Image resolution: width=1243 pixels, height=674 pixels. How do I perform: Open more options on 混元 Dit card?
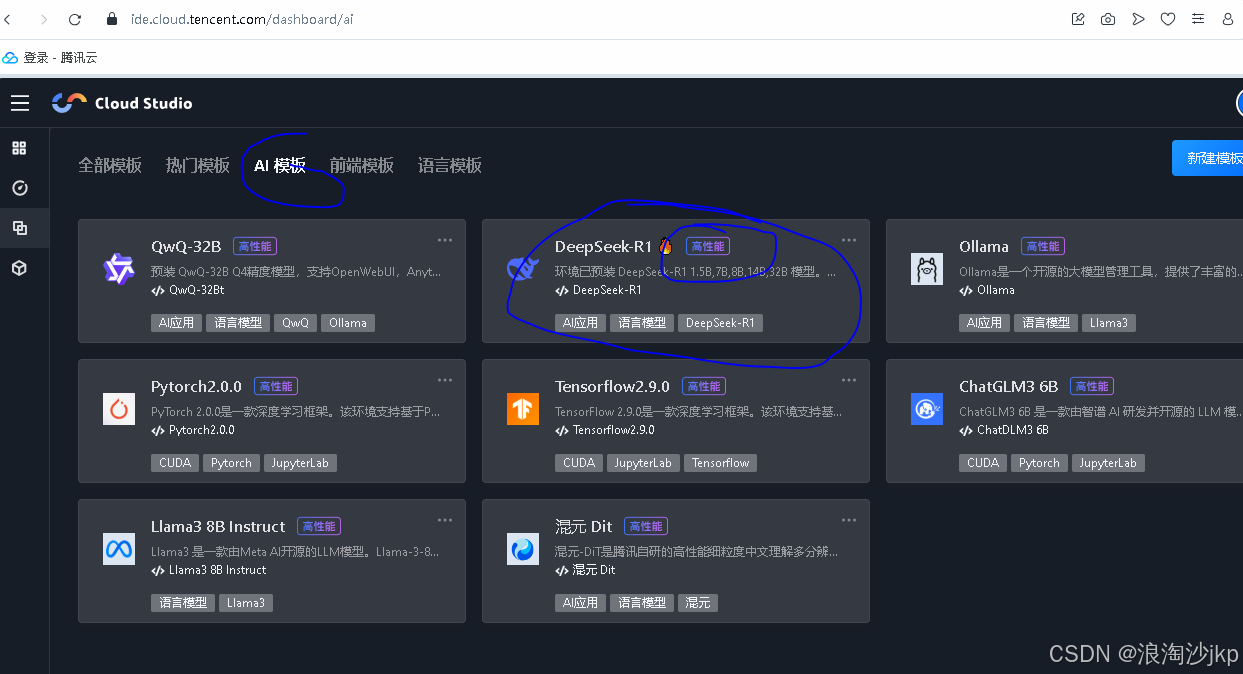point(849,520)
